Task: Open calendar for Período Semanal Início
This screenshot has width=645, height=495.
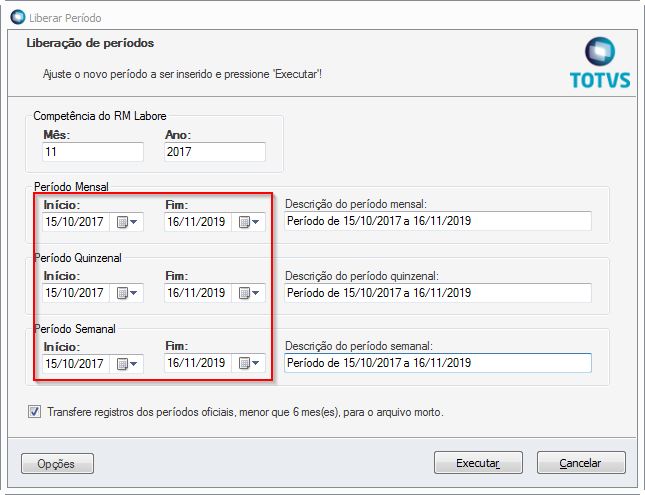Action: 127,364
